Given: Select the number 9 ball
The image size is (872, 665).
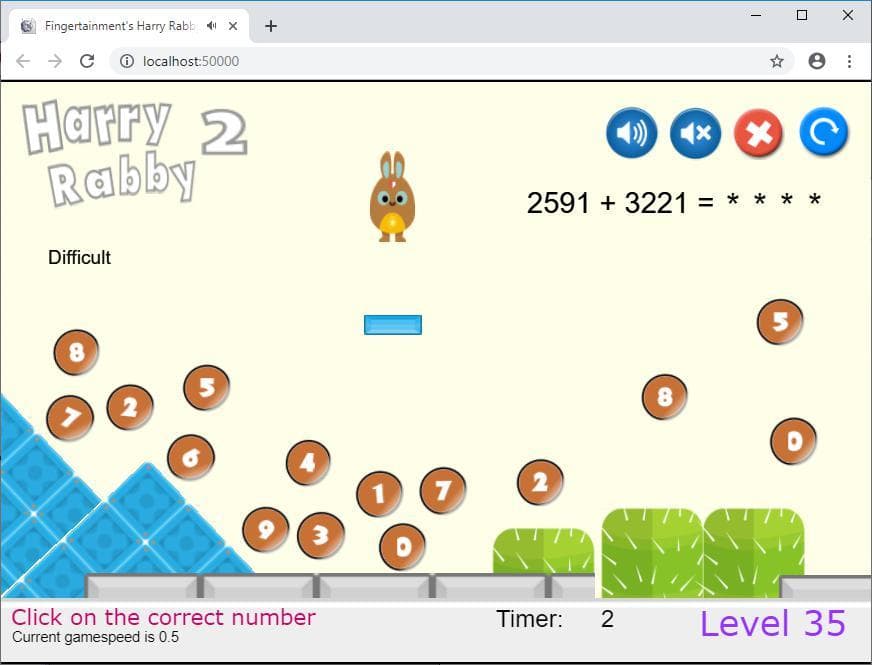Looking at the screenshot, I should [265, 529].
